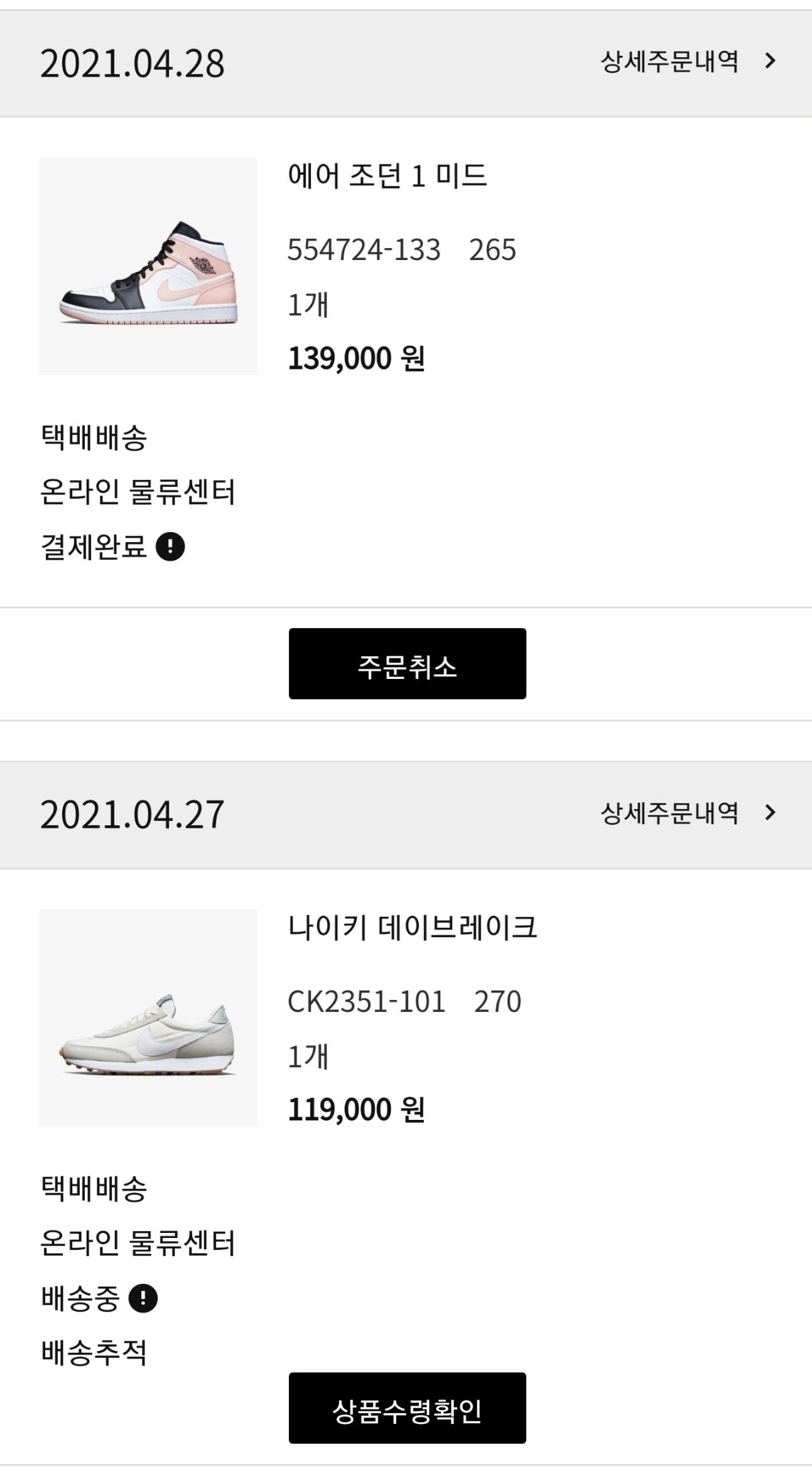Tap the Air Jordan 1 Mid shoe thumbnail
812x1476 pixels.
tap(148, 266)
